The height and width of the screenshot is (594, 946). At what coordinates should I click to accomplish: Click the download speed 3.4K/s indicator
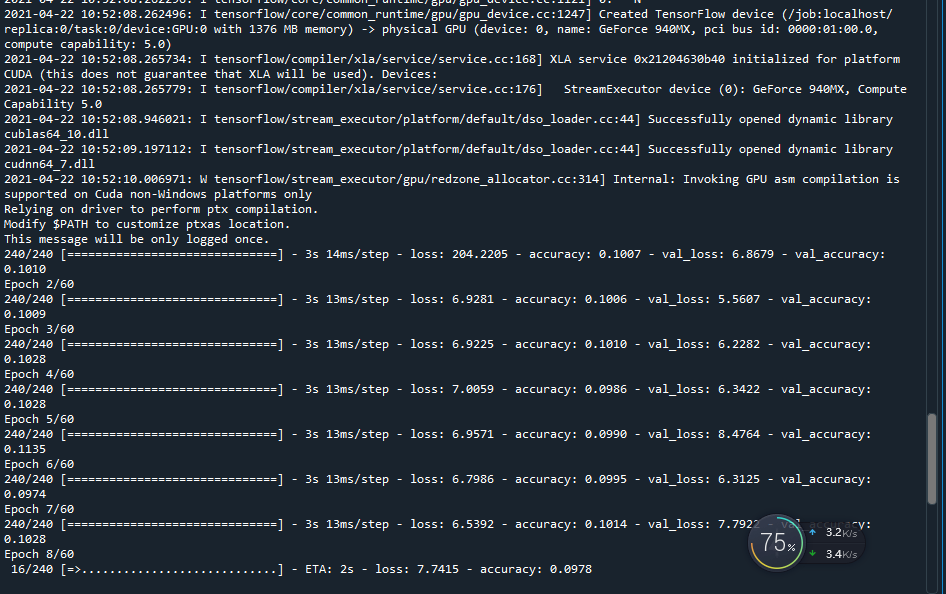pos(834,554)
